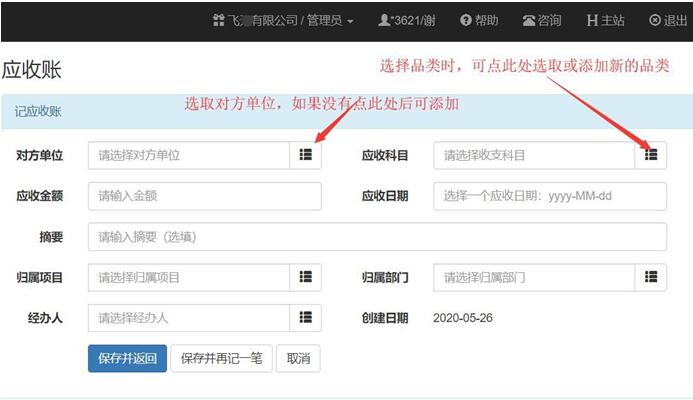Click list icon beside 归属项目 field
This screenshot has width=693, height=400.
point(306,277)
